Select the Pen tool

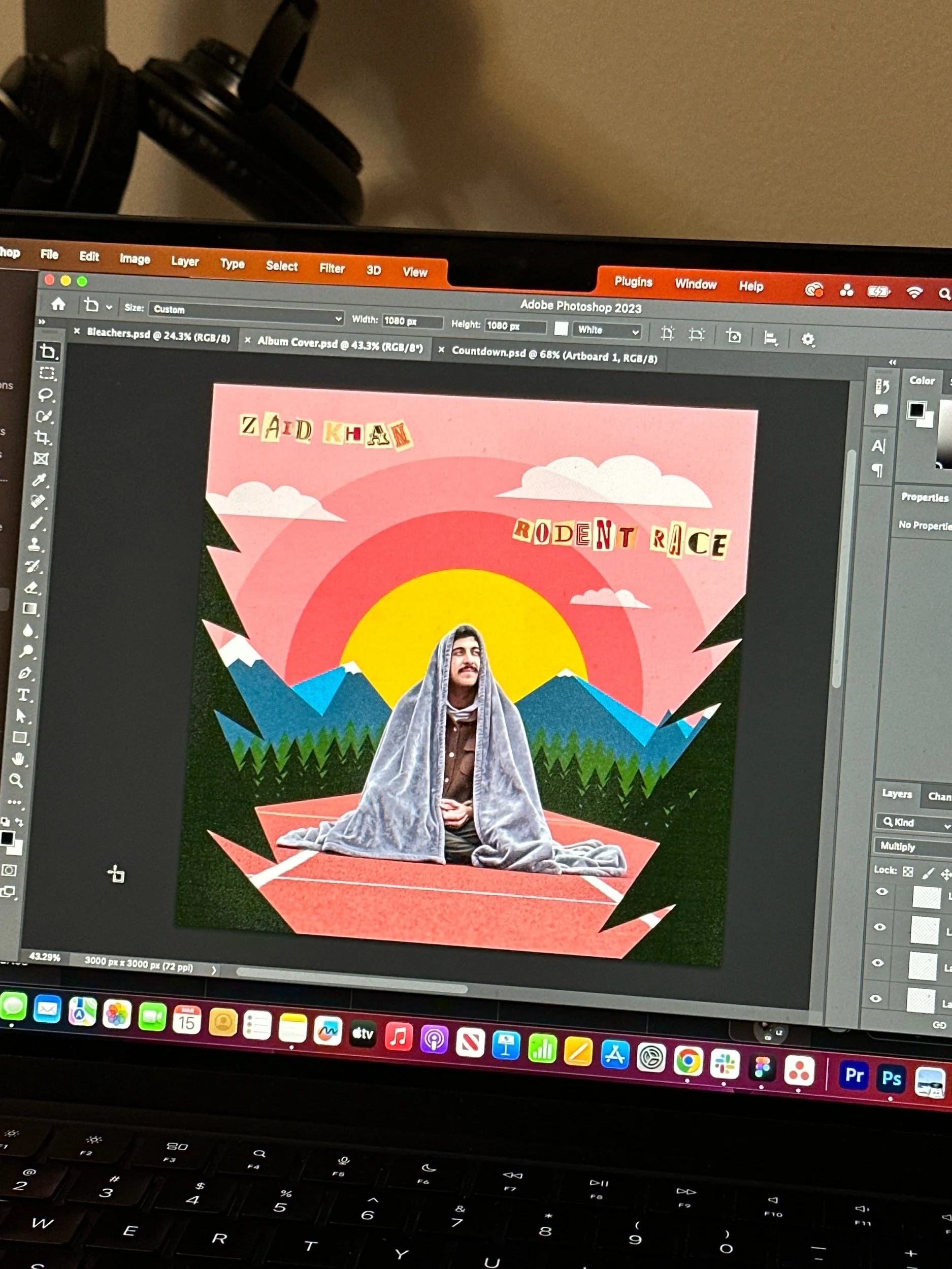tap(25, 673)
